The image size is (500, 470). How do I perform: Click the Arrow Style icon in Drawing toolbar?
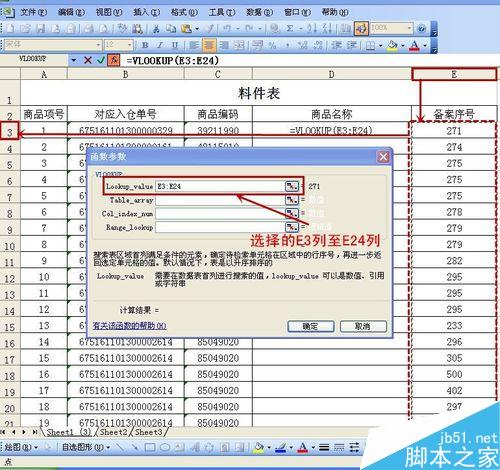[x=354, y=447]
